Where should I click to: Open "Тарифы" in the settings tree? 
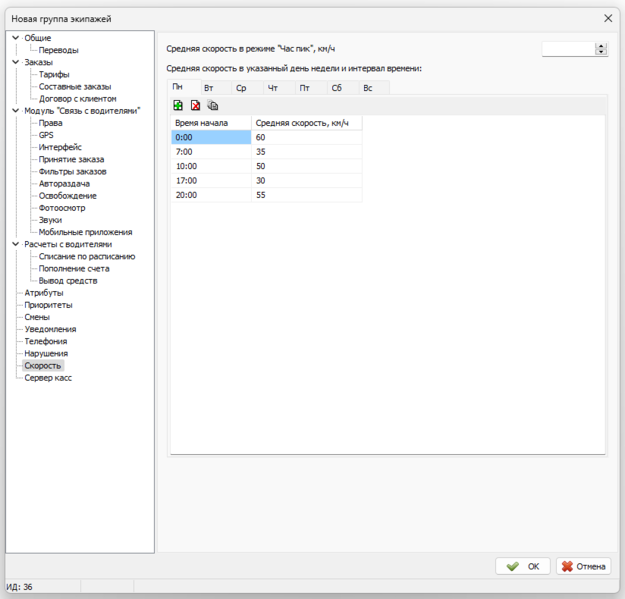[x=54, y=74]
